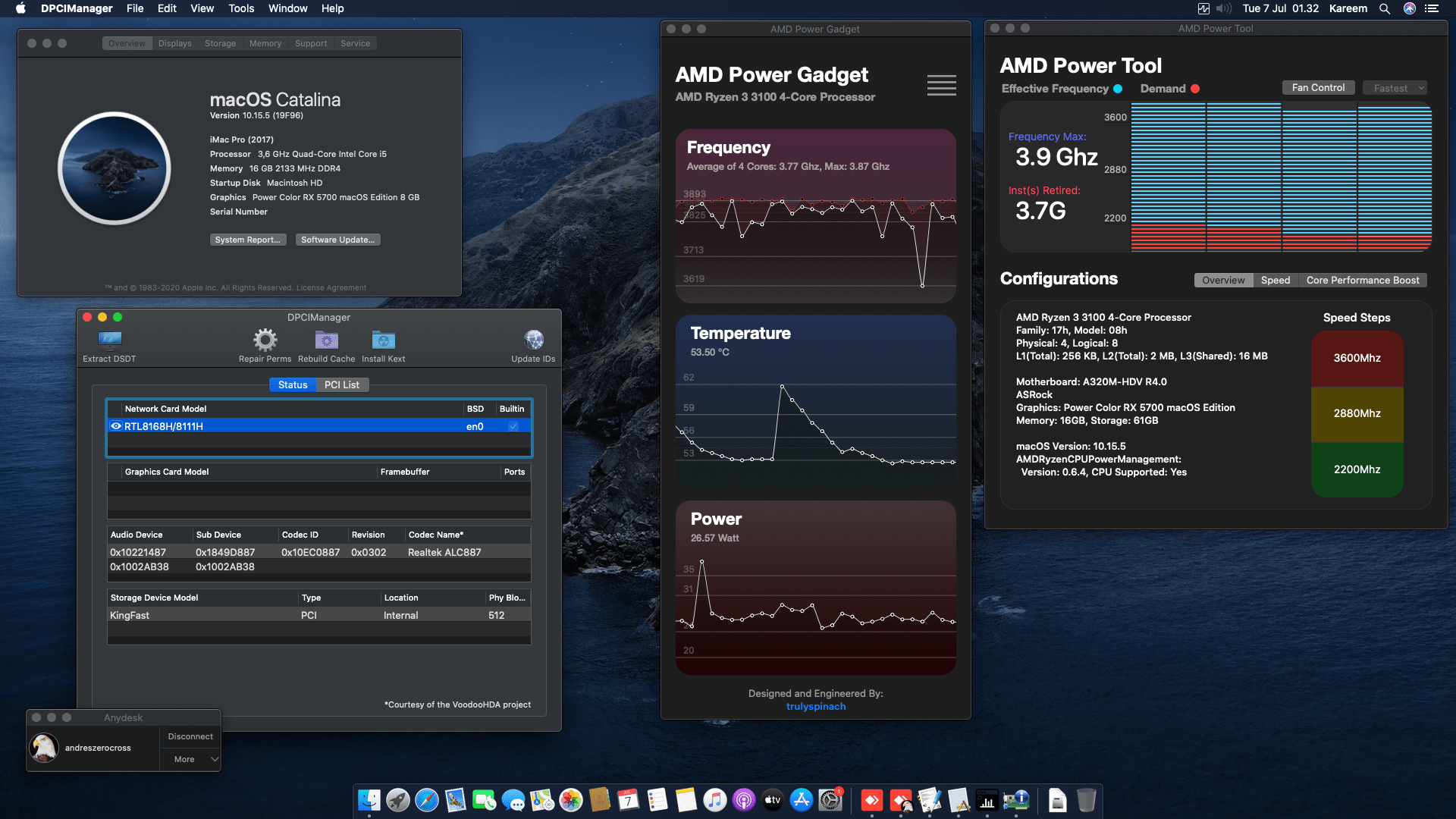The image size is (1456, 819).
Task: Click the eye toggle beside RTL8168H
Action: coord(116,425)
